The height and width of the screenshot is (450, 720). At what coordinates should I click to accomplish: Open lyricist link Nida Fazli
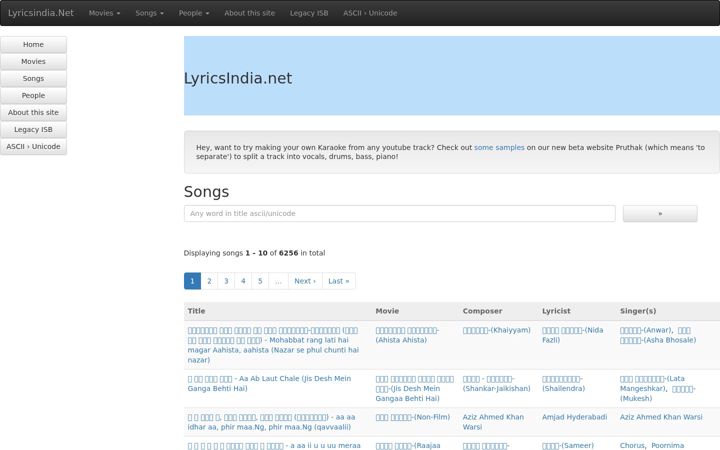click(x=573, y=335)
